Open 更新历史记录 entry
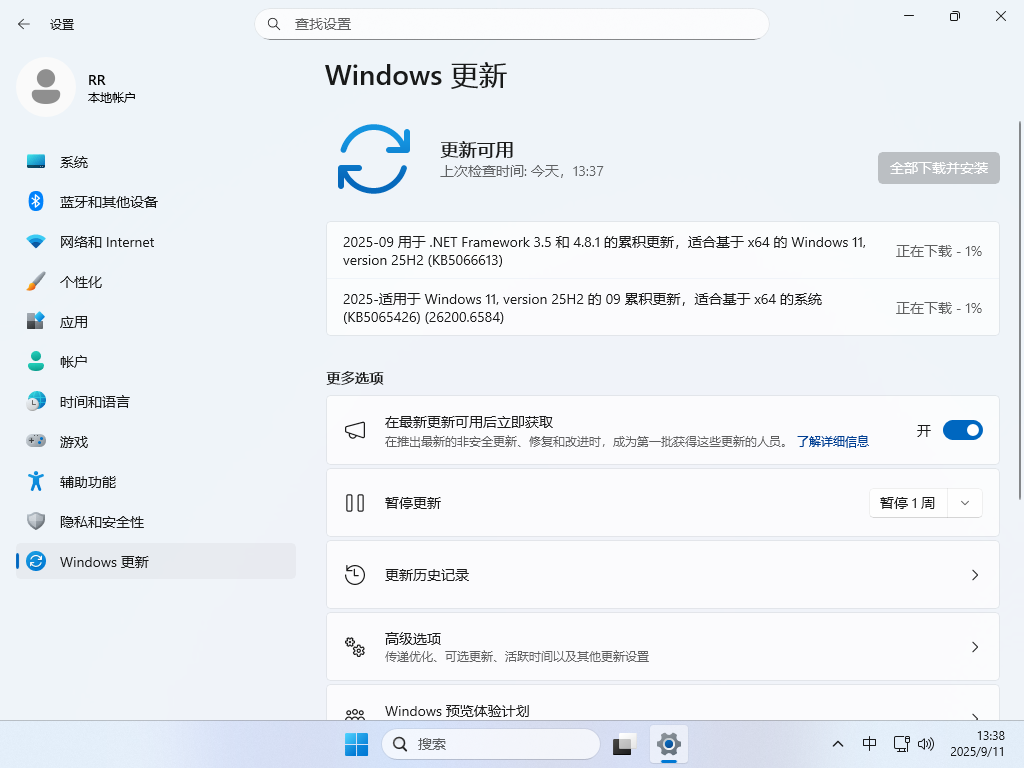The image size is (1024, 768). [663, 575]
